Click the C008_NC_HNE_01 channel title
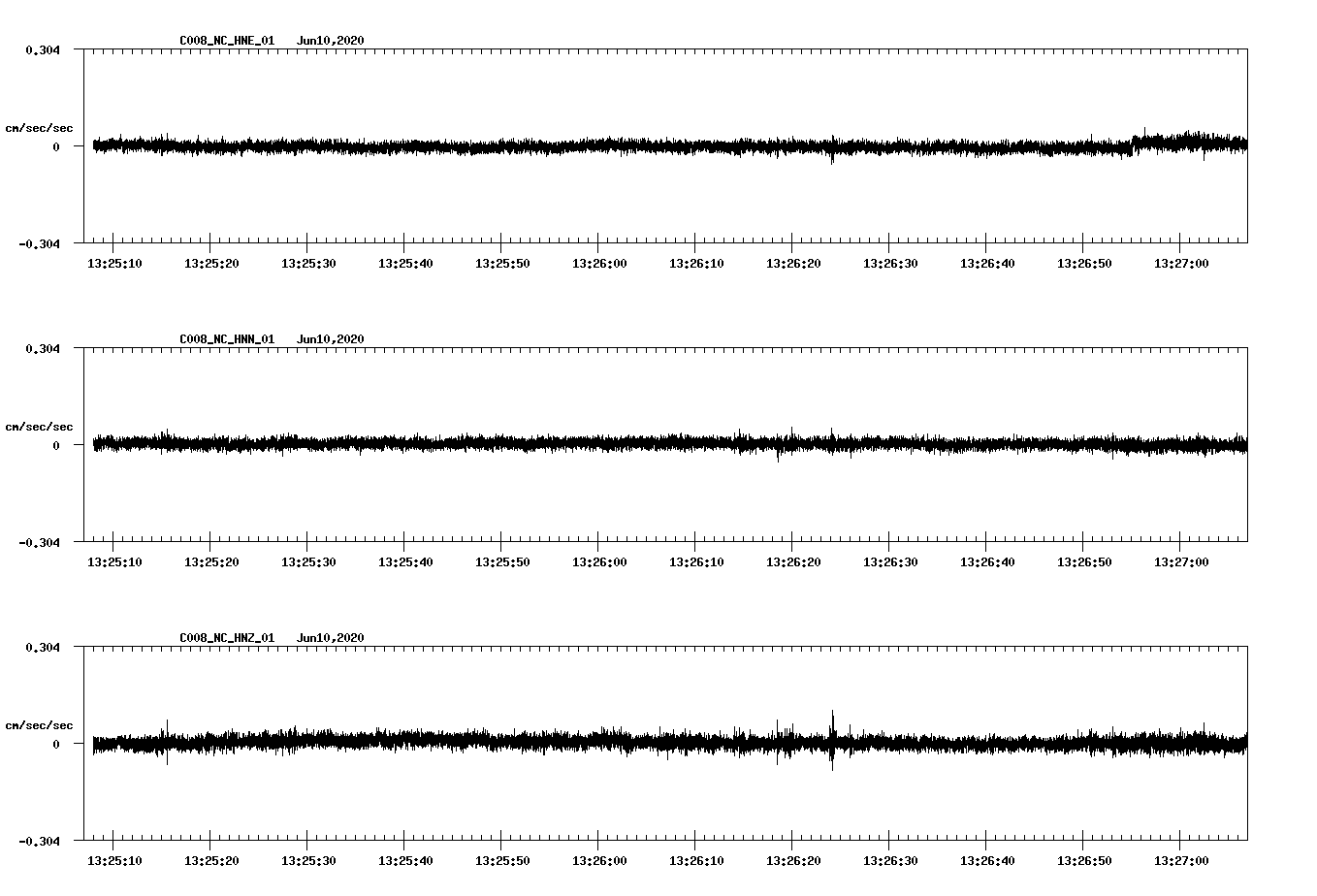 click(x=227, y=41)
